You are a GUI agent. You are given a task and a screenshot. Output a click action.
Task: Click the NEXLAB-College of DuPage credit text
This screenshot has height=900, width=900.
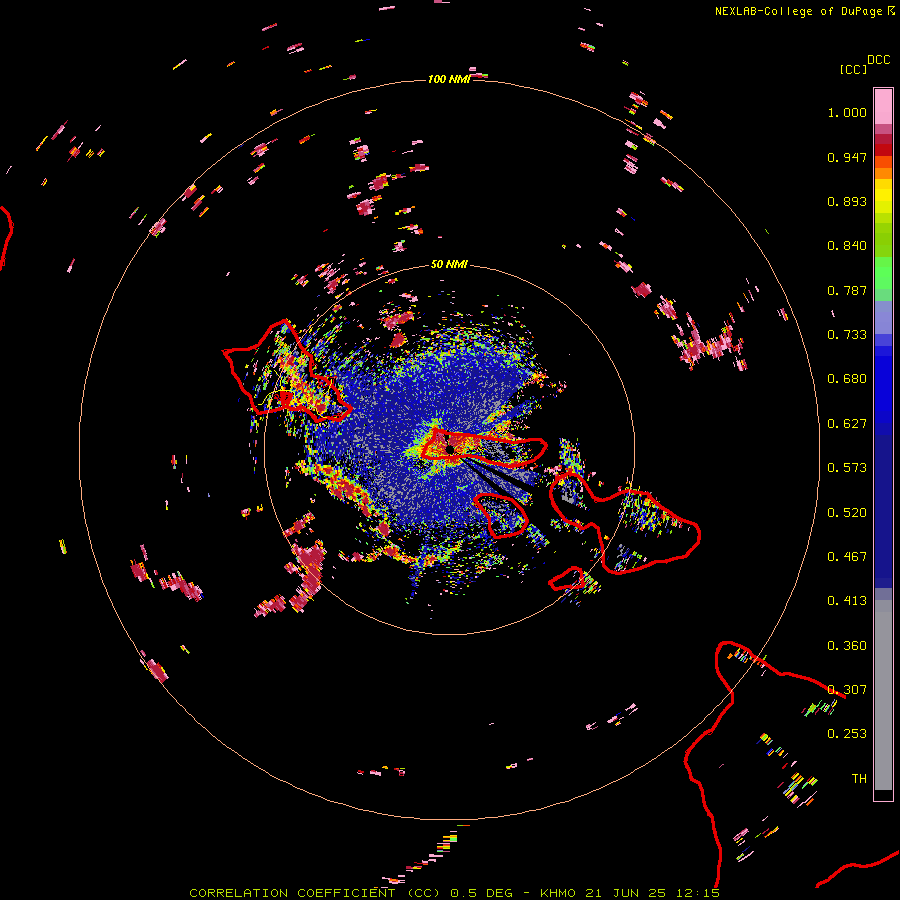(x=800, y=11)
